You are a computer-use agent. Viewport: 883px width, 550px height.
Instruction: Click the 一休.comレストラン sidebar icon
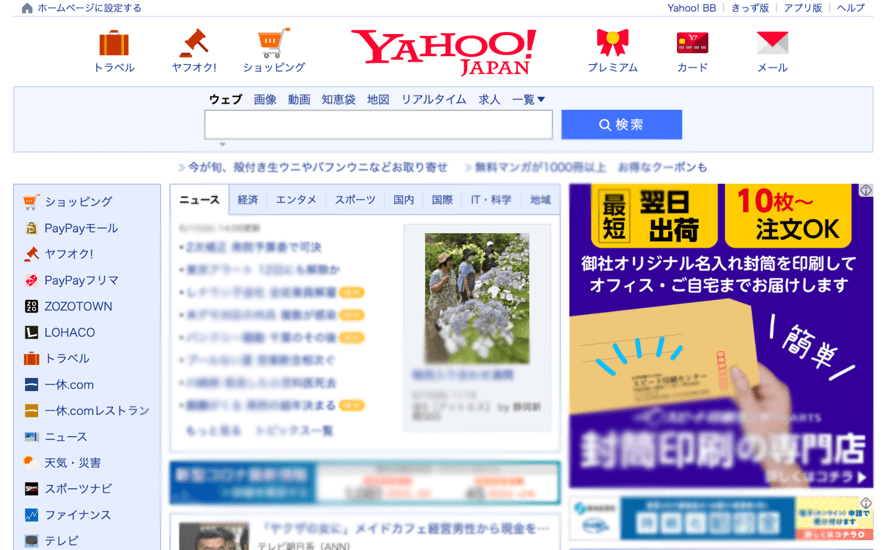click(31, 410)
